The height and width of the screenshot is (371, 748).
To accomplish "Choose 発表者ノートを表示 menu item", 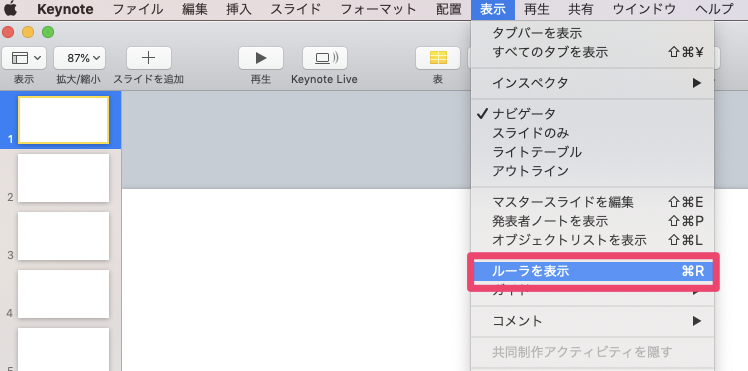I will pyautogui.click(x=592, y=221).
